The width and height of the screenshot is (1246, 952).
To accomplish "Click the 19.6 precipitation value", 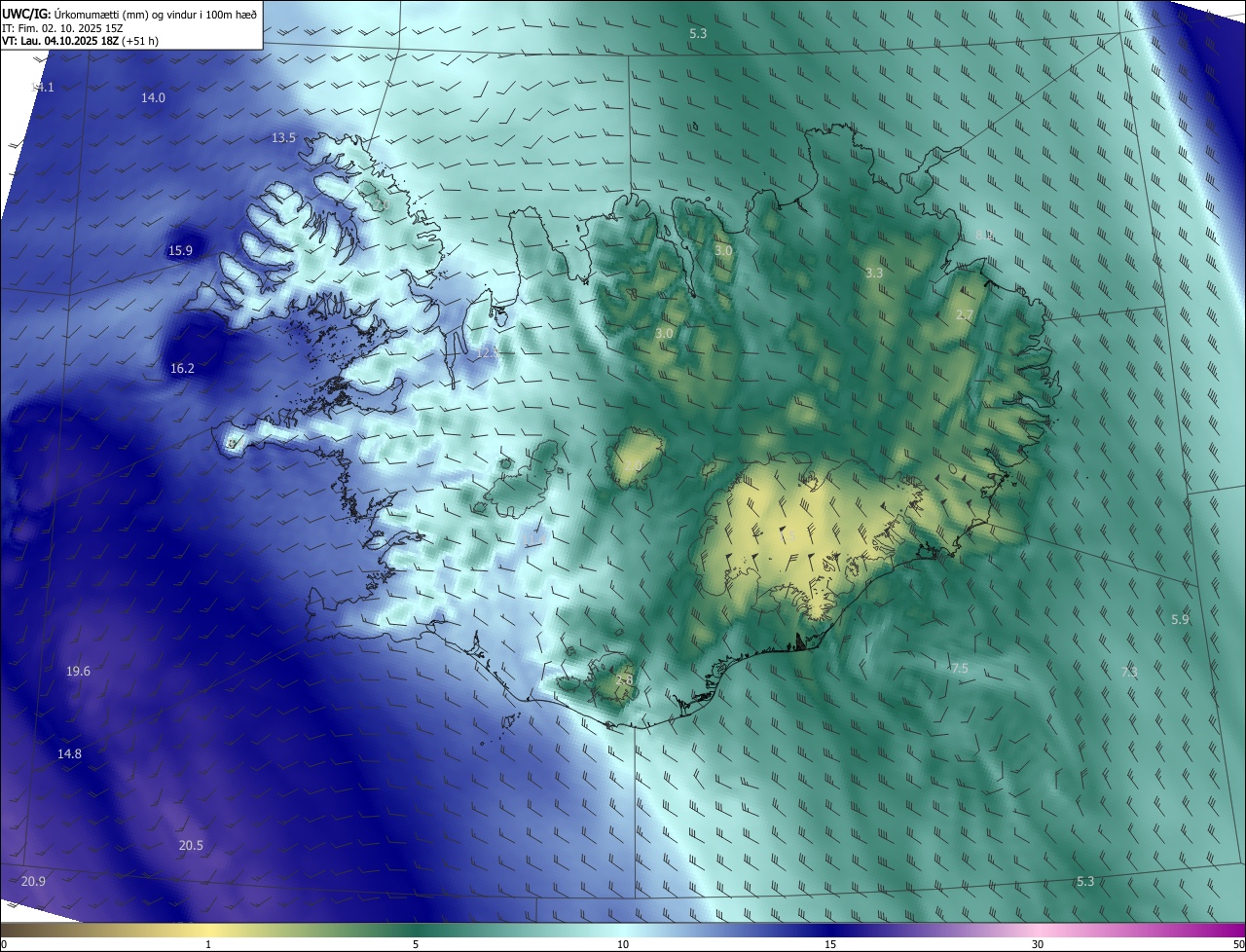I will coord(78,672).
